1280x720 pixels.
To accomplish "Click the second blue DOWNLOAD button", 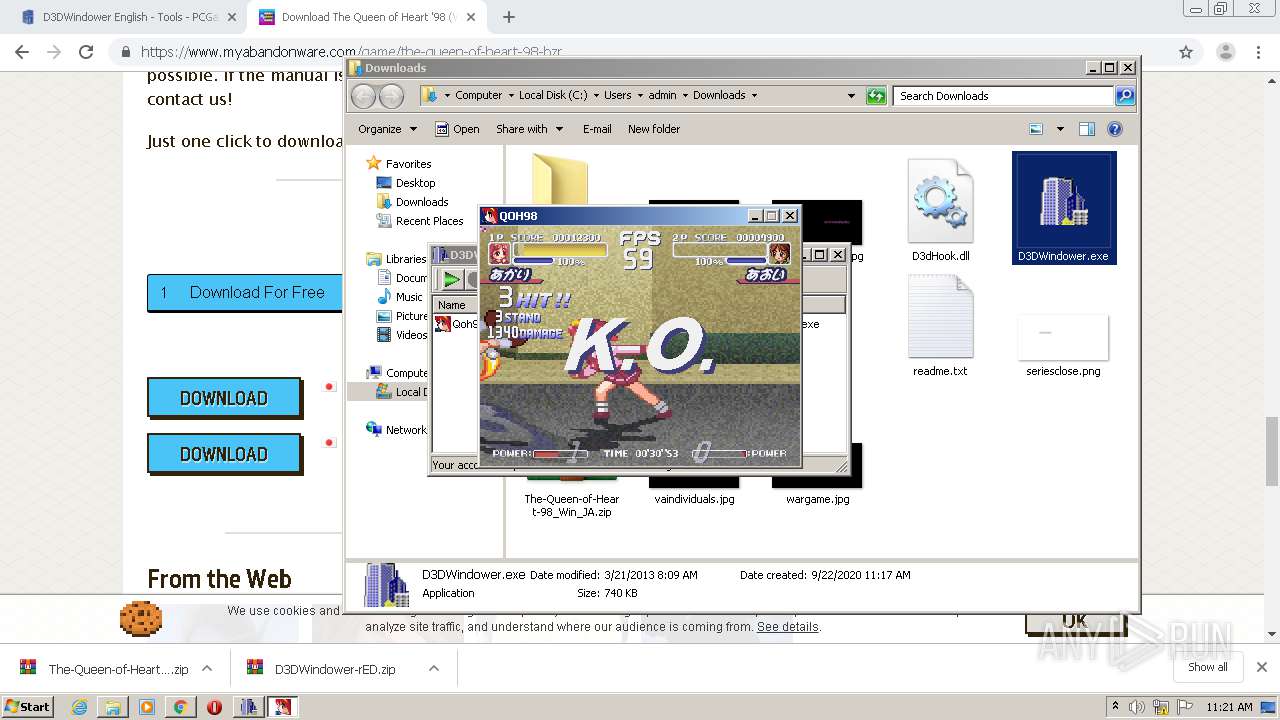I will pos(224,454).
